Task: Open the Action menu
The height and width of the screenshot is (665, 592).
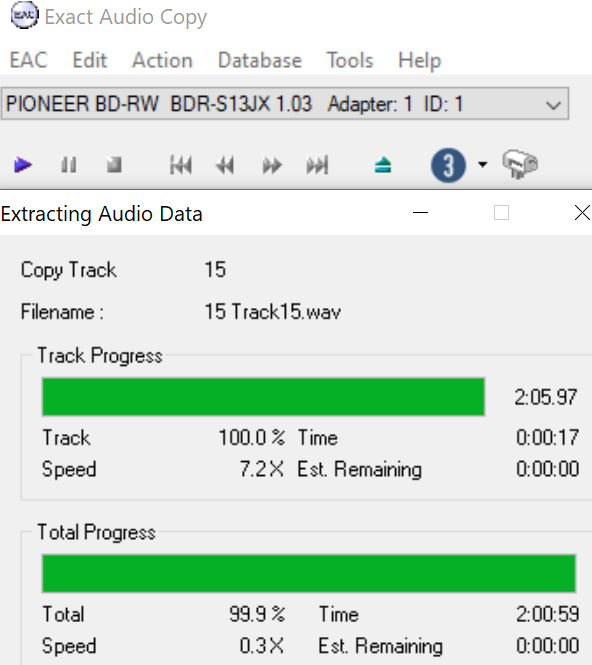Action: [x=162, y=60]
